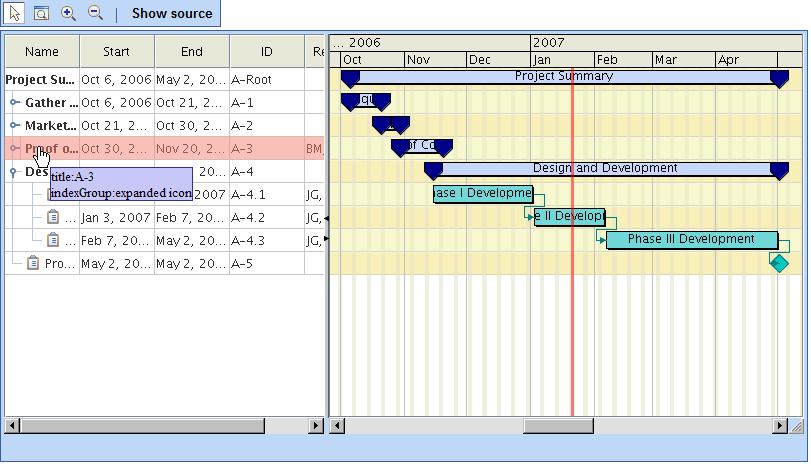
Task: Expand the Market task group
Action: [14, 125]
